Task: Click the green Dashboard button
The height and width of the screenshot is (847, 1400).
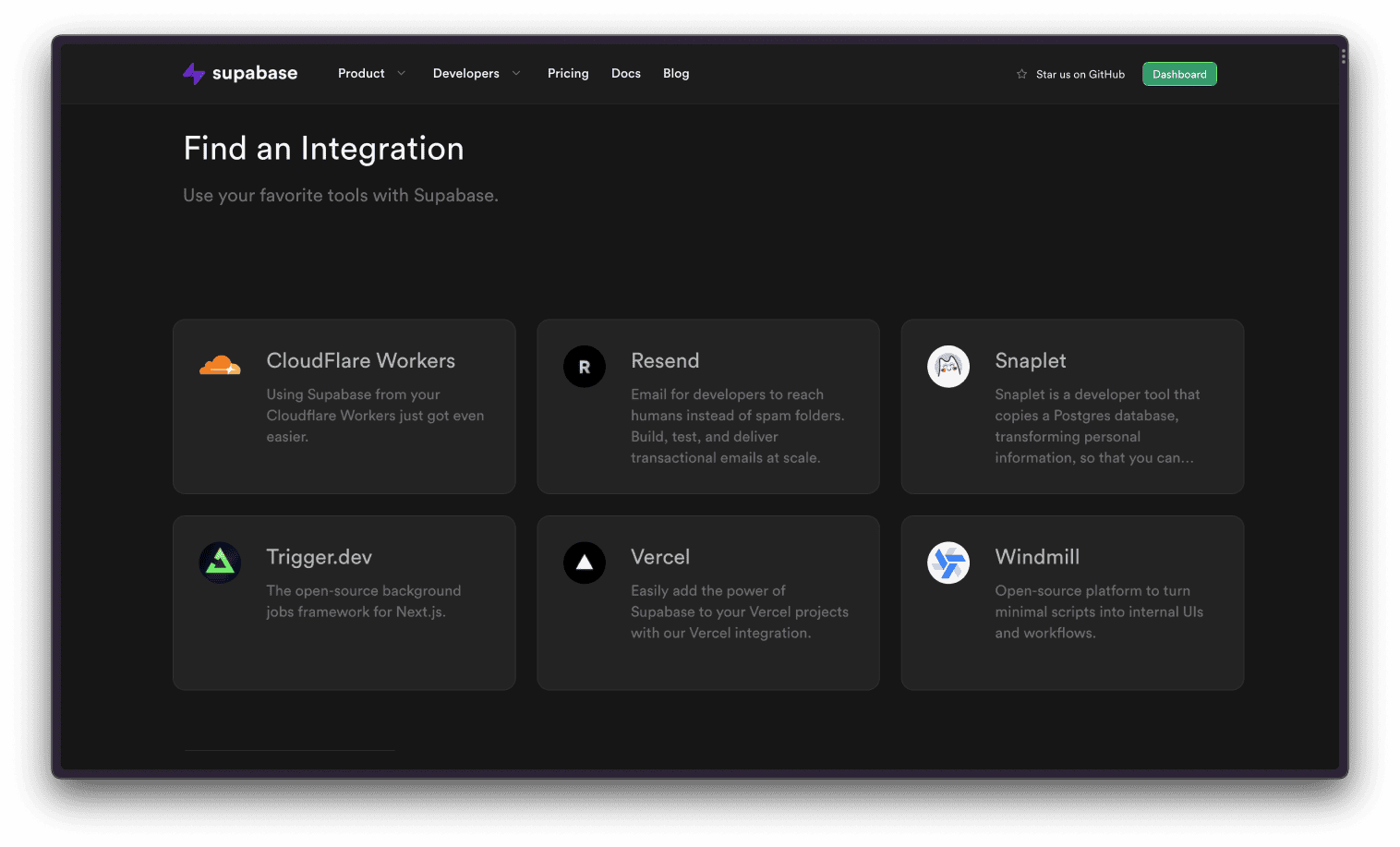Action: click(1179, 74)
